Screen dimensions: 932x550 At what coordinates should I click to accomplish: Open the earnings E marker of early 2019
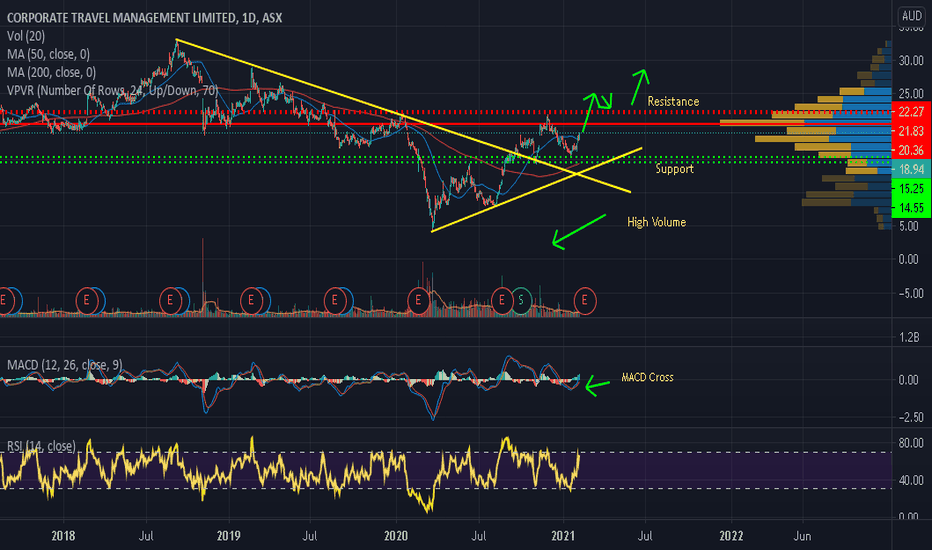(251, 300)
